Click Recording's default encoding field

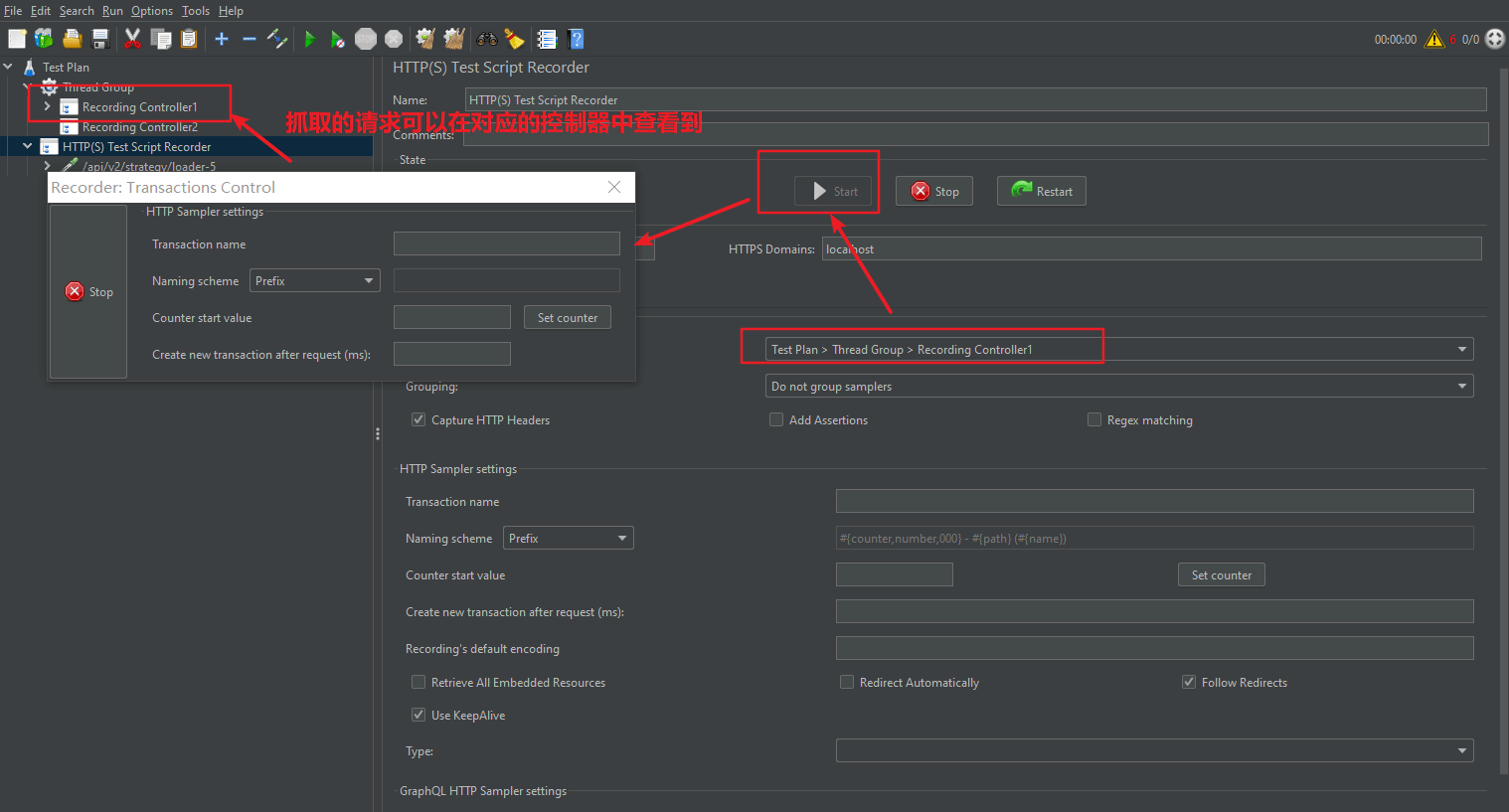tap(1154, 648)
